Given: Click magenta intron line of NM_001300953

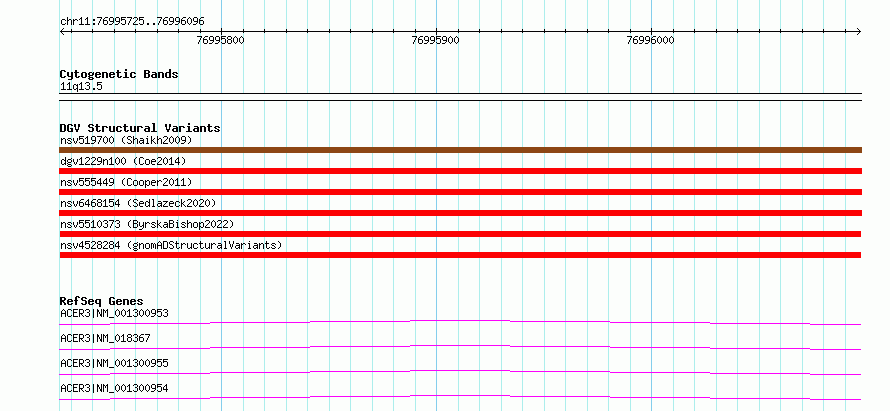Looking at the screenshot, I should [460, 322].
